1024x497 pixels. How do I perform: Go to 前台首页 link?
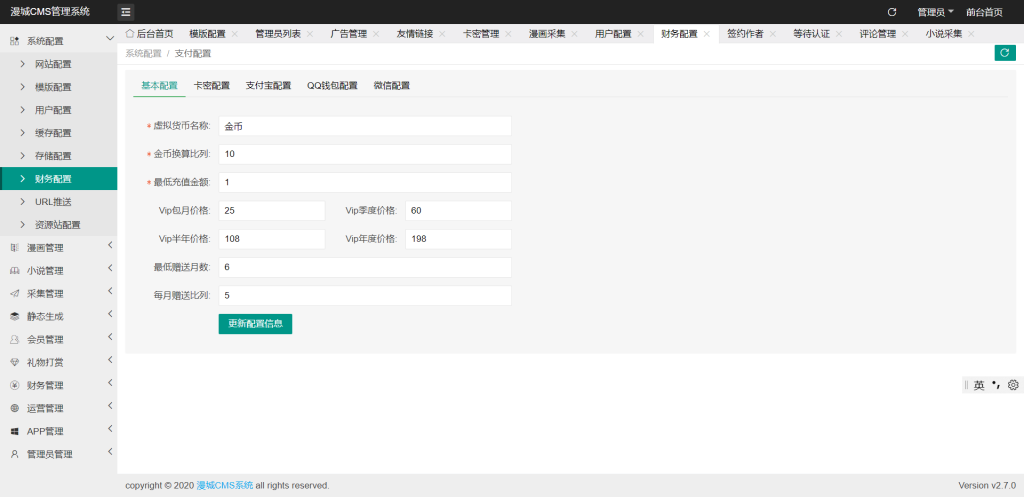pos(984,12)
